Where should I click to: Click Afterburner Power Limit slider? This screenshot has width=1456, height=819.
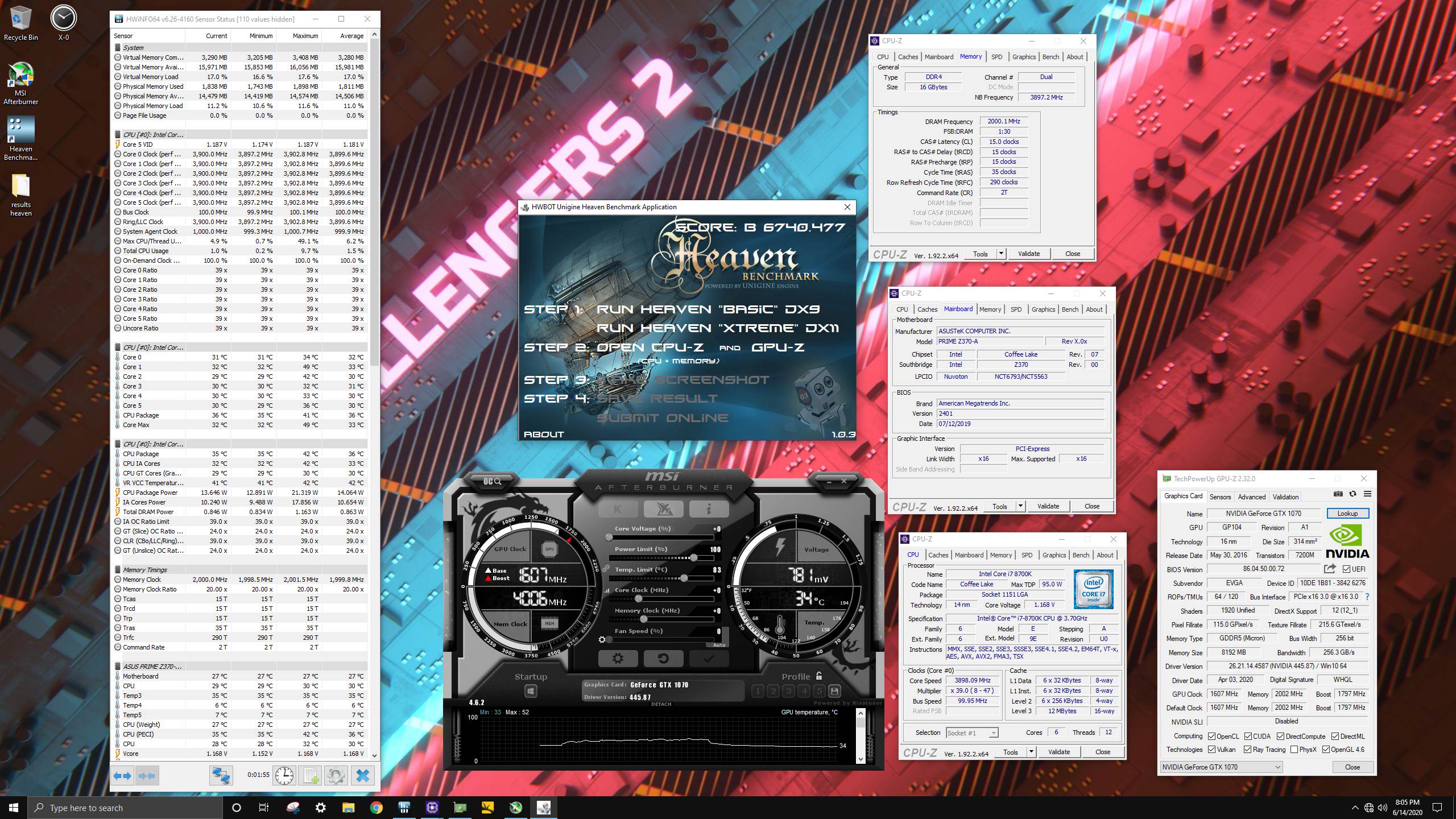click(661, 557)
